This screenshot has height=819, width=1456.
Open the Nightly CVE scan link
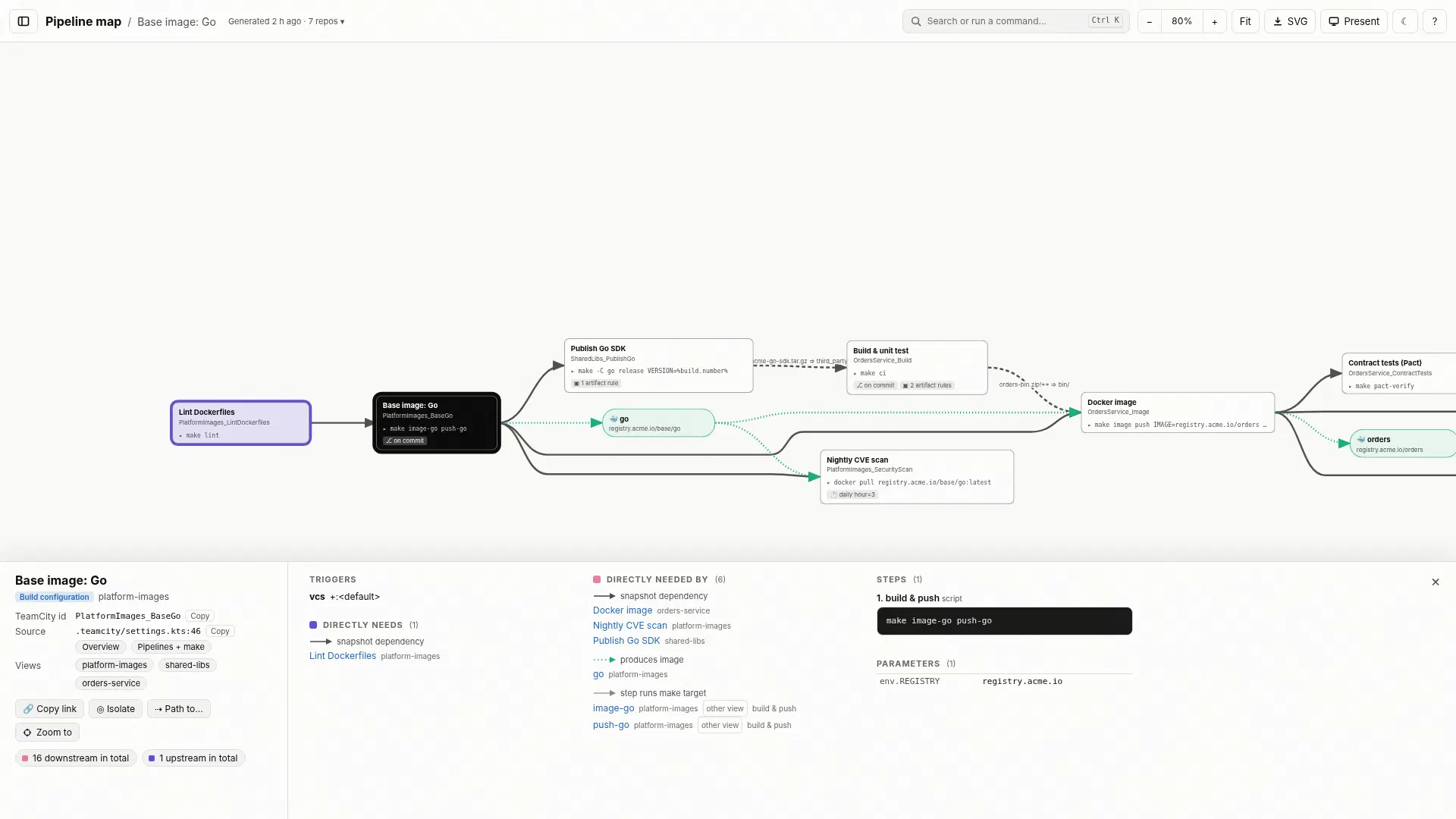coord(630,626)
